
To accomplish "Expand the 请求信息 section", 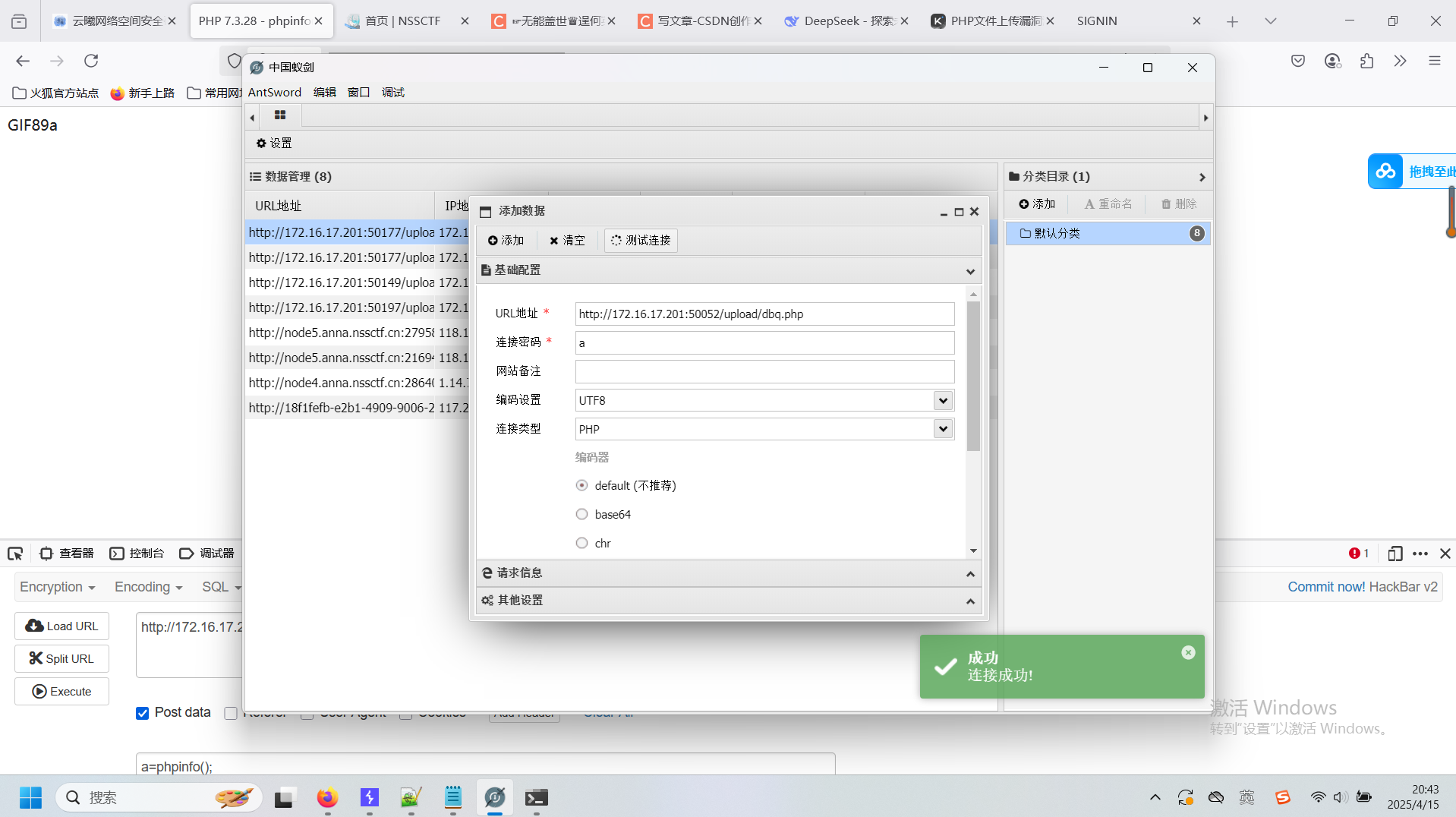I will click(729, 573).
